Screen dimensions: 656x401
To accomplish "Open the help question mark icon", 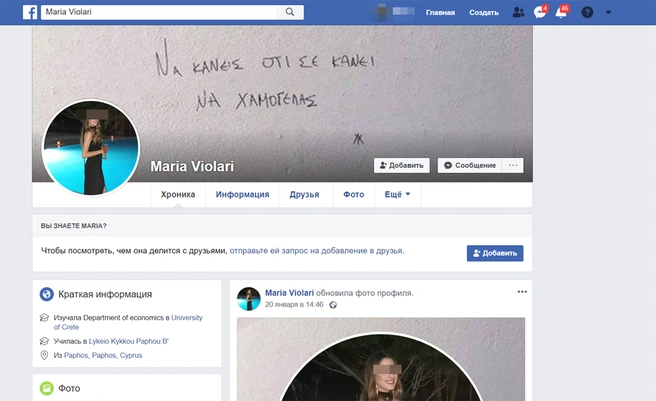I will (587, 13).
